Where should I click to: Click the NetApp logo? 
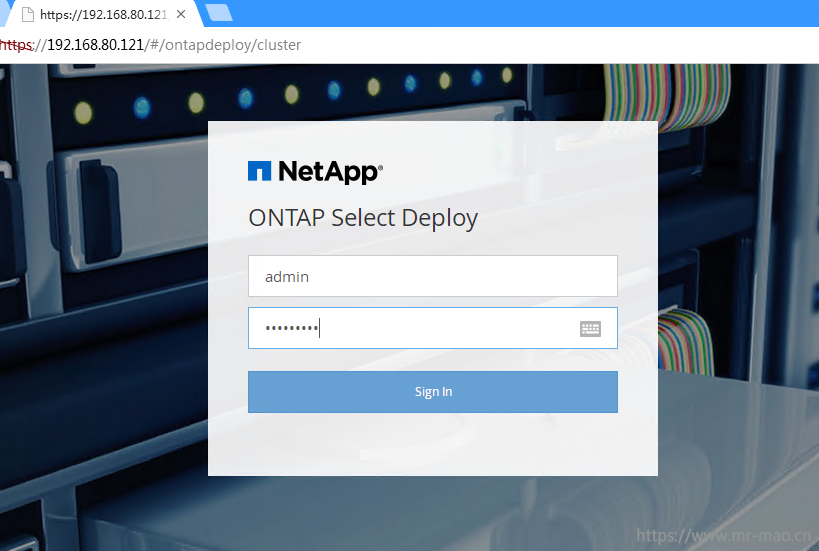pyautogui.click(x=315, y=171)
